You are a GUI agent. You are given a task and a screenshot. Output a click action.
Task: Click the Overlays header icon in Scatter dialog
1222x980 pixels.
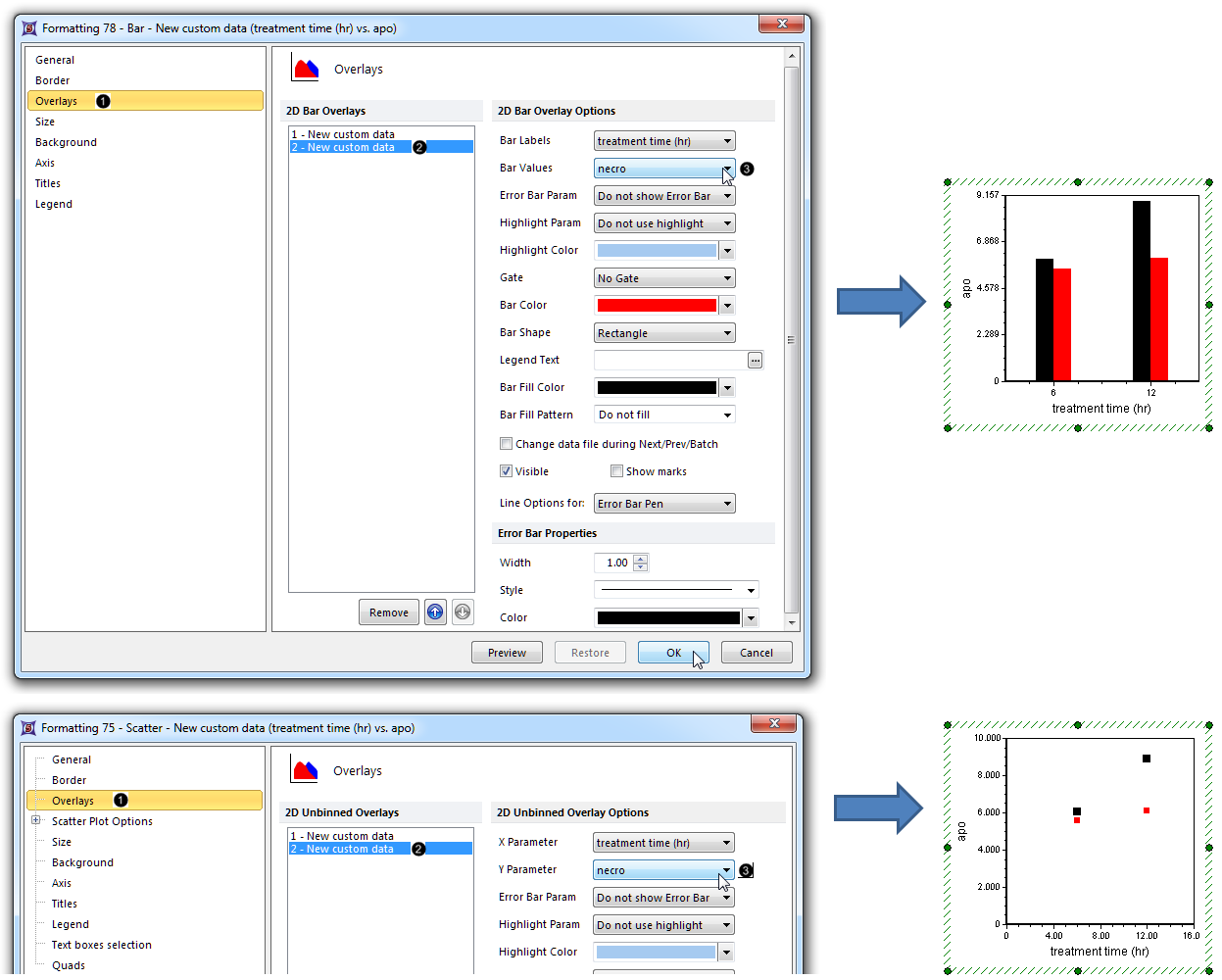coord(305,770)
